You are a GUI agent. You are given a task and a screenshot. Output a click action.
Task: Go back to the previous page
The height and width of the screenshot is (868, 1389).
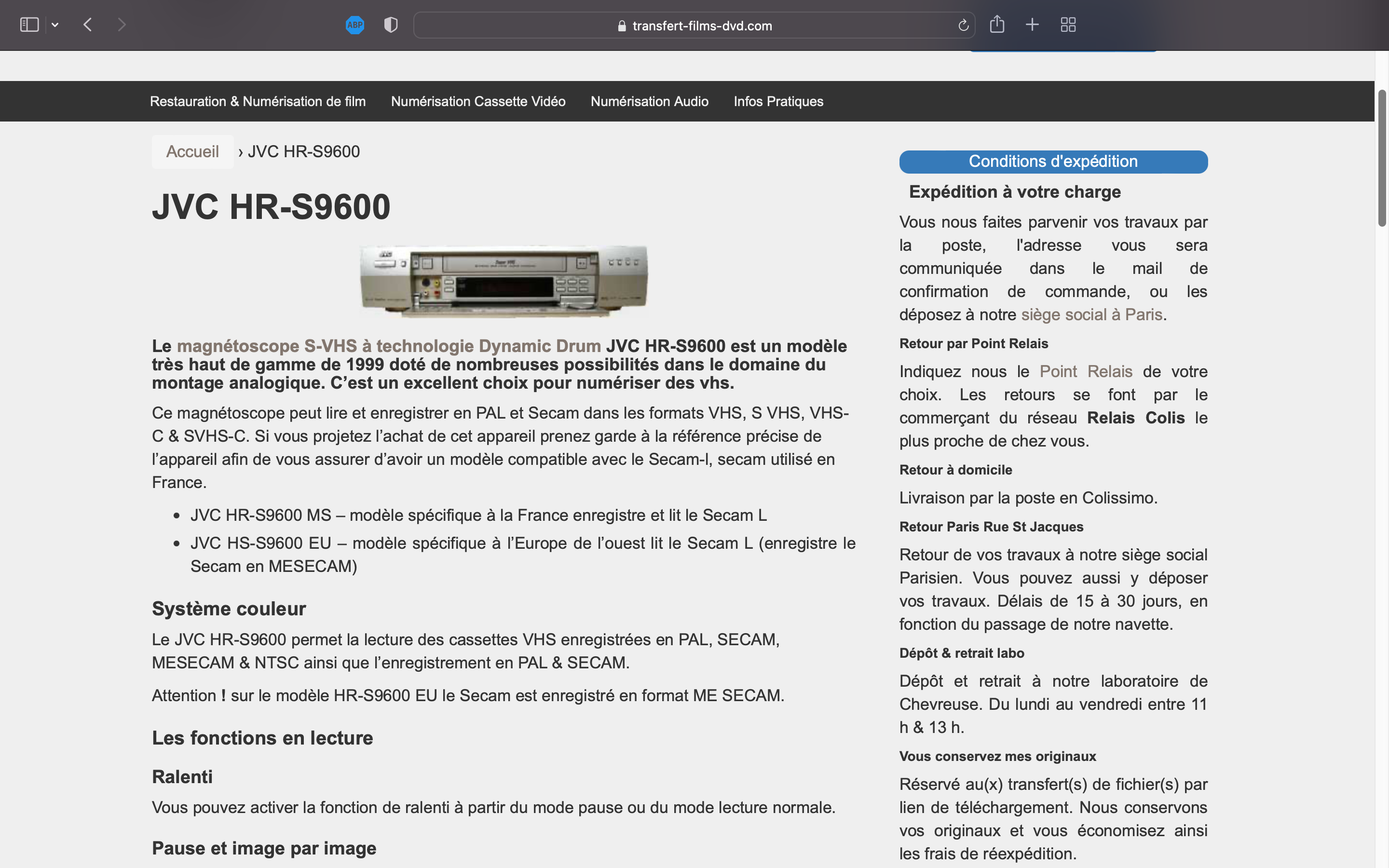(88, 25)
